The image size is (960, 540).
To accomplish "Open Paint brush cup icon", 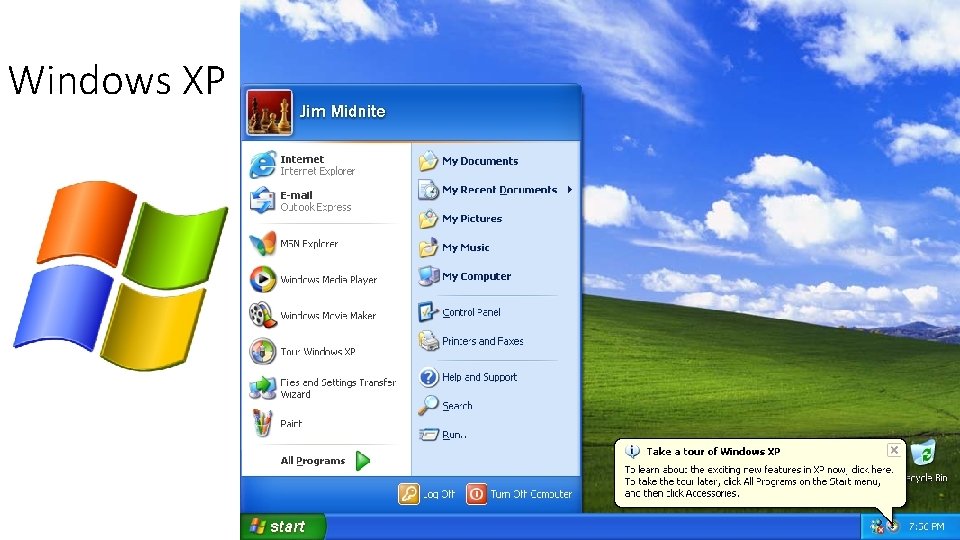I will (263, 423).
